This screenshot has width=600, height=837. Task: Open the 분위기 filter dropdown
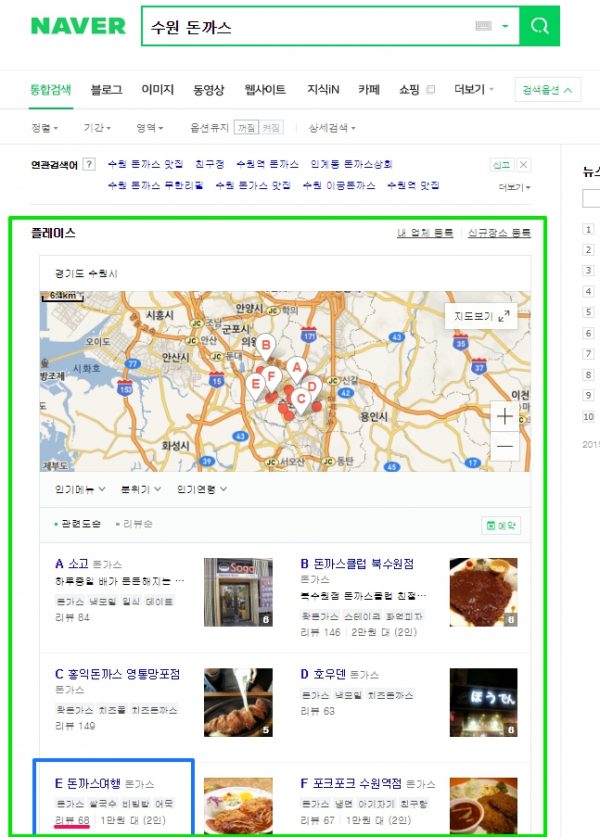pyautogui.click(x=141, y=489)
